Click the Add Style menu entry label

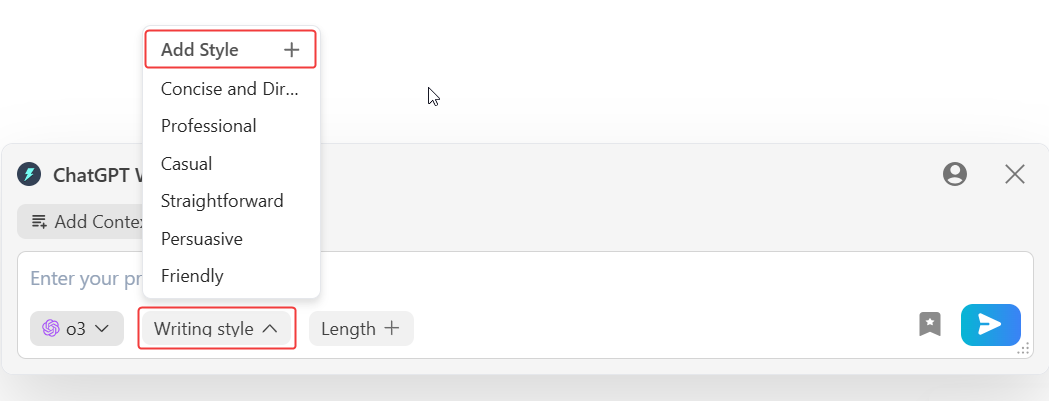click(x=199, y=50)
